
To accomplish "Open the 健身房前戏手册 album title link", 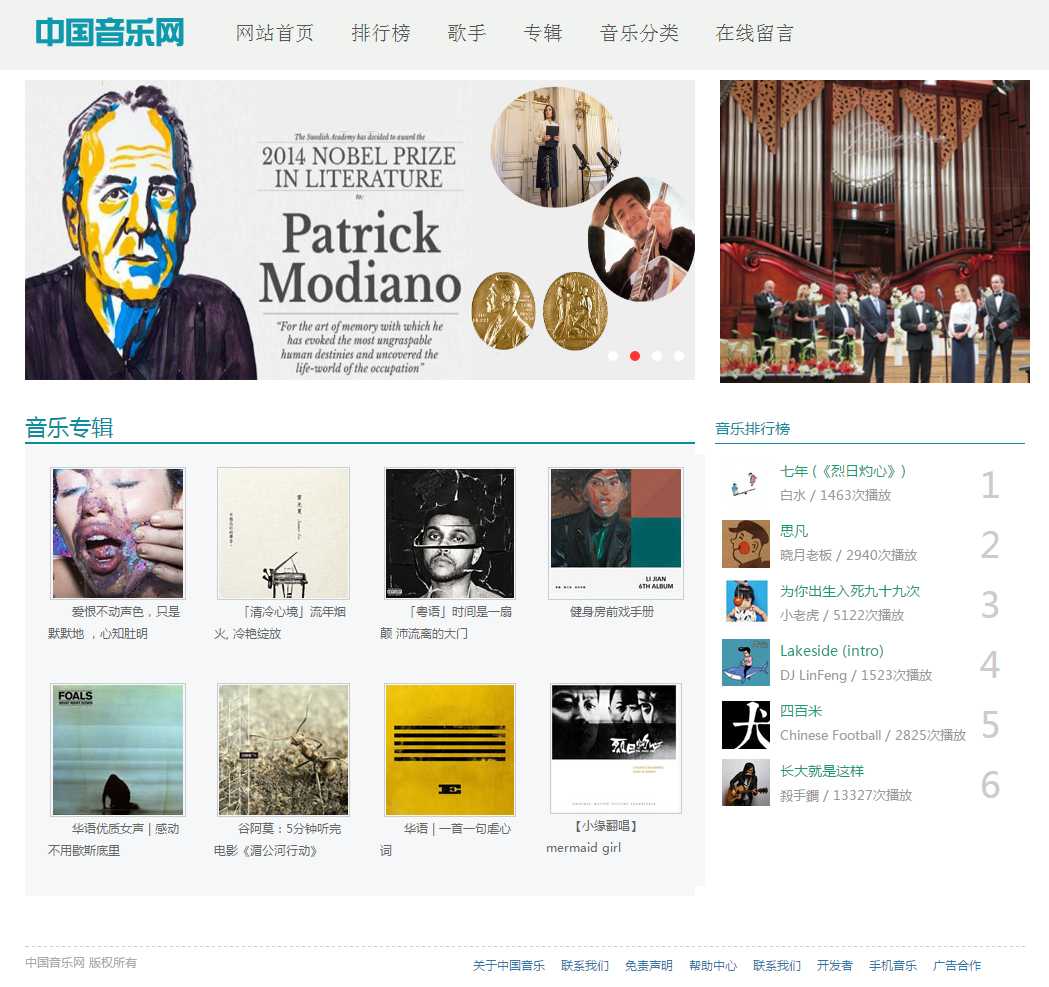I will pyautogui.click(x=611, y=612).
